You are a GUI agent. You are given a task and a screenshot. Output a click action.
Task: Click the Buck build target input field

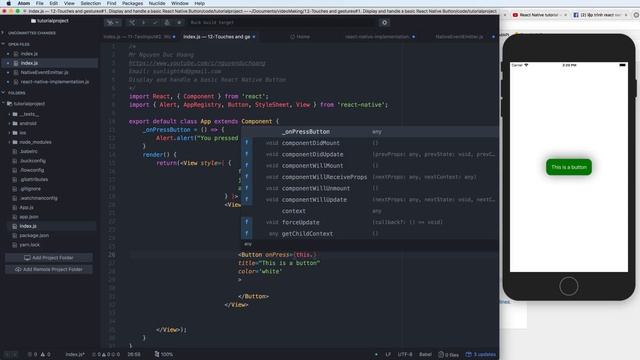coord(282,23)
